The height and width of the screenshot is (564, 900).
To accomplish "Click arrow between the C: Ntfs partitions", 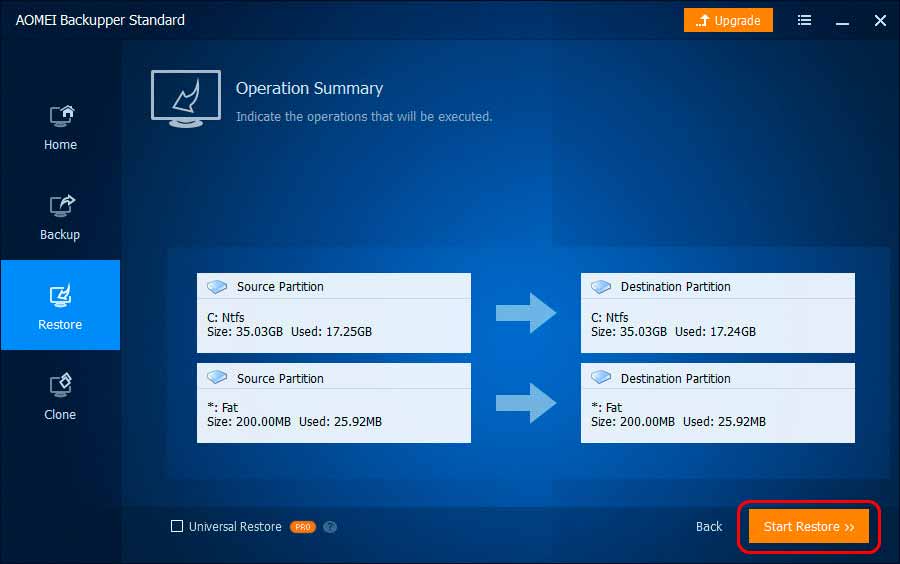I will click(x=526, y=313).
